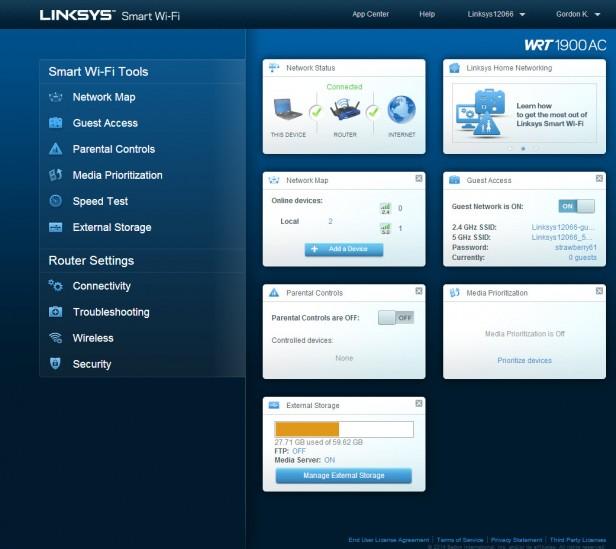
Task: Click the '0 guests' currently value
Action: [582, 257]
